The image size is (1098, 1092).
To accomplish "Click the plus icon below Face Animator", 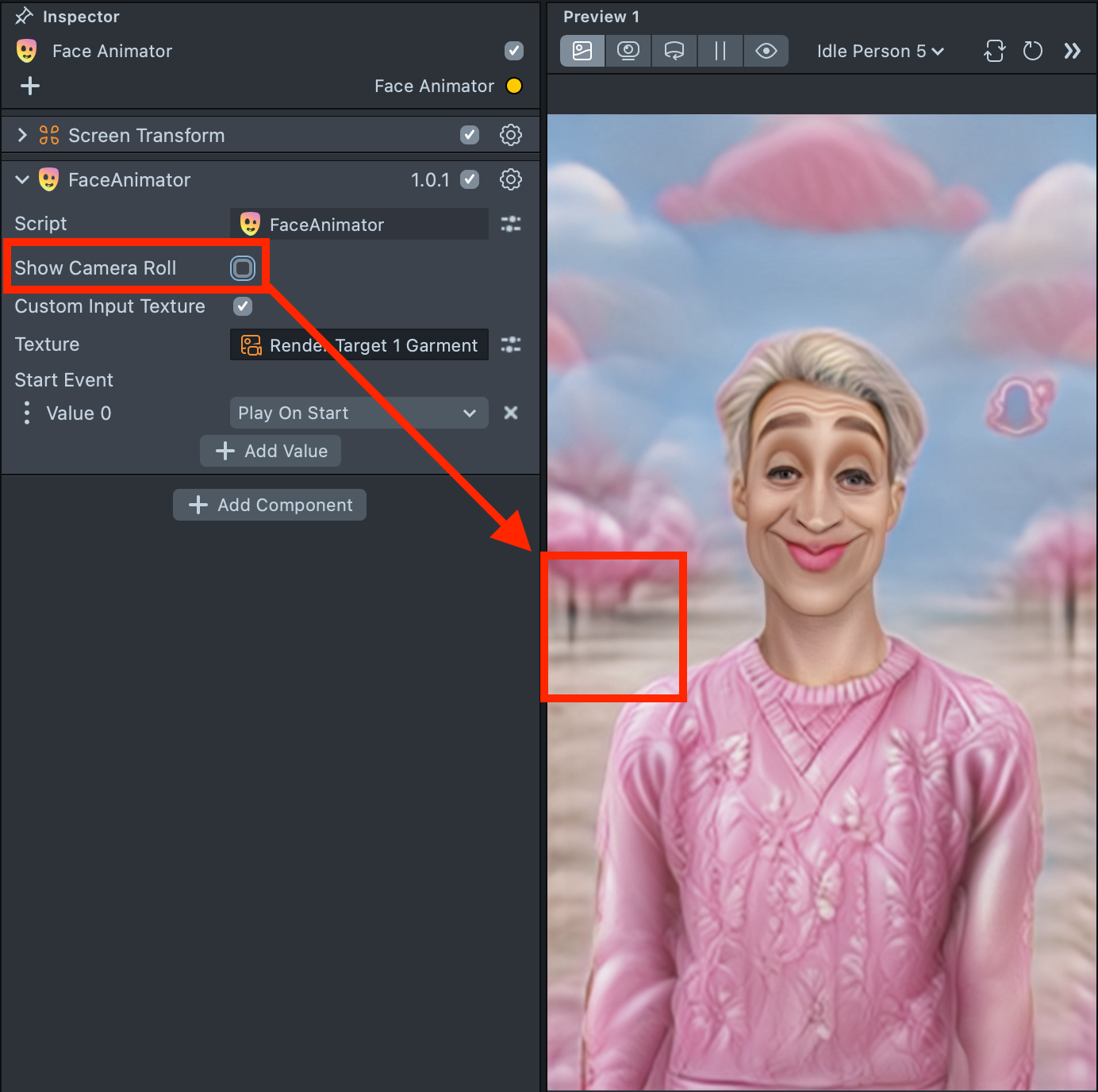I will [x=30, y=86].
